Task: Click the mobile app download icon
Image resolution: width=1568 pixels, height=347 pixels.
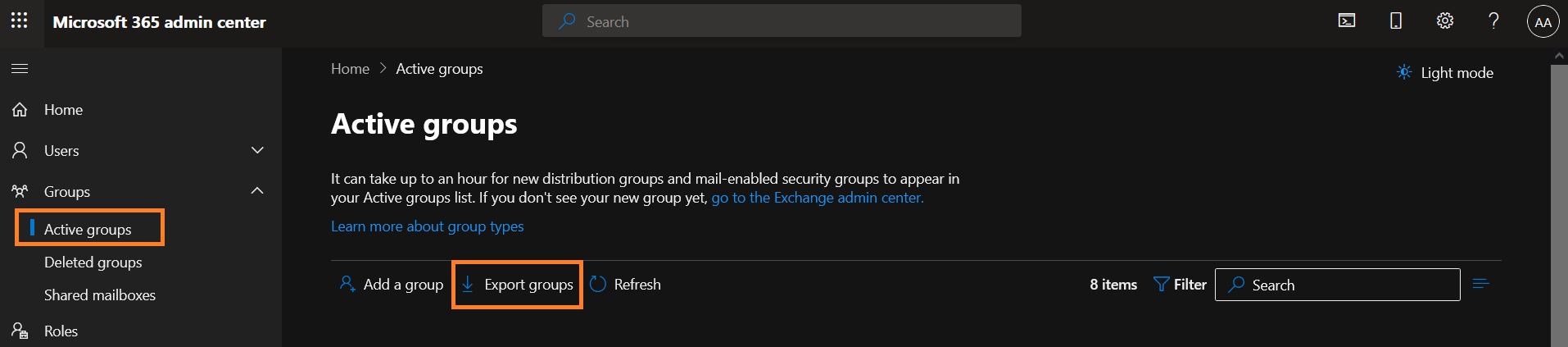Action: [1396, 21]
